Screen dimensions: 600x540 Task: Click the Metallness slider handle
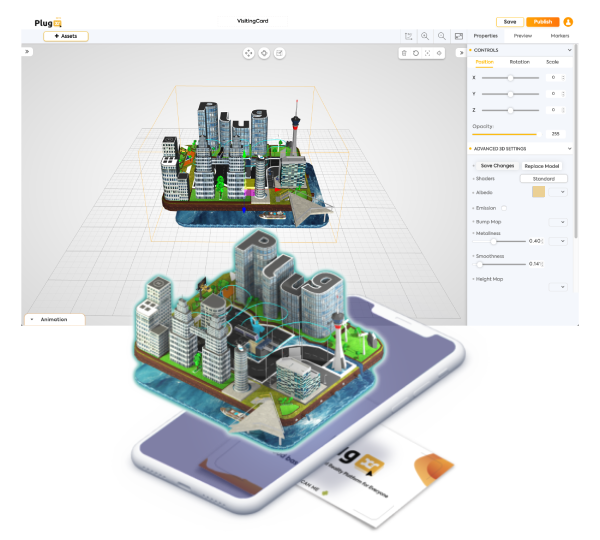tap(493, 241)
